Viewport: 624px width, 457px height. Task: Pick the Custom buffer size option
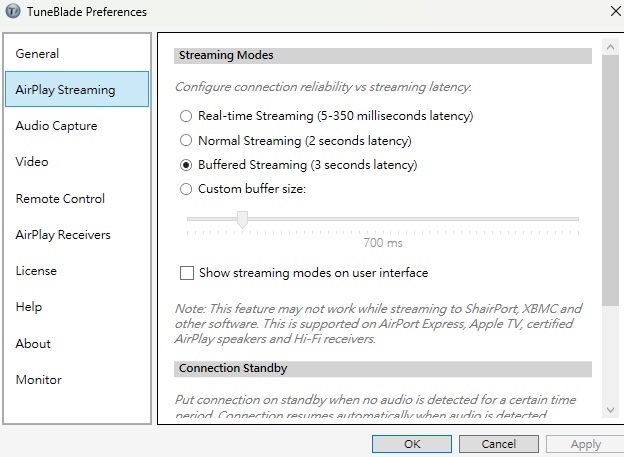186,189
